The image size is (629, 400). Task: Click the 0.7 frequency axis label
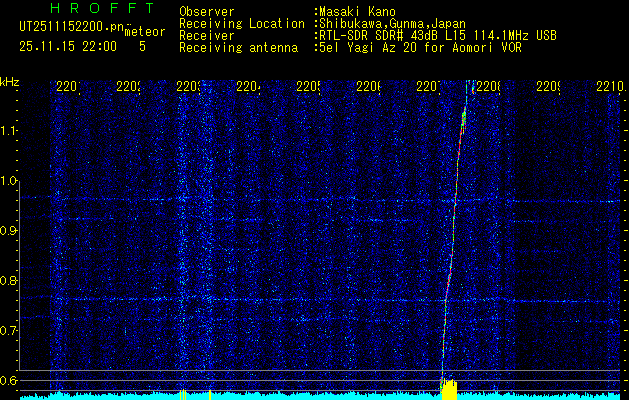[9, 330]
